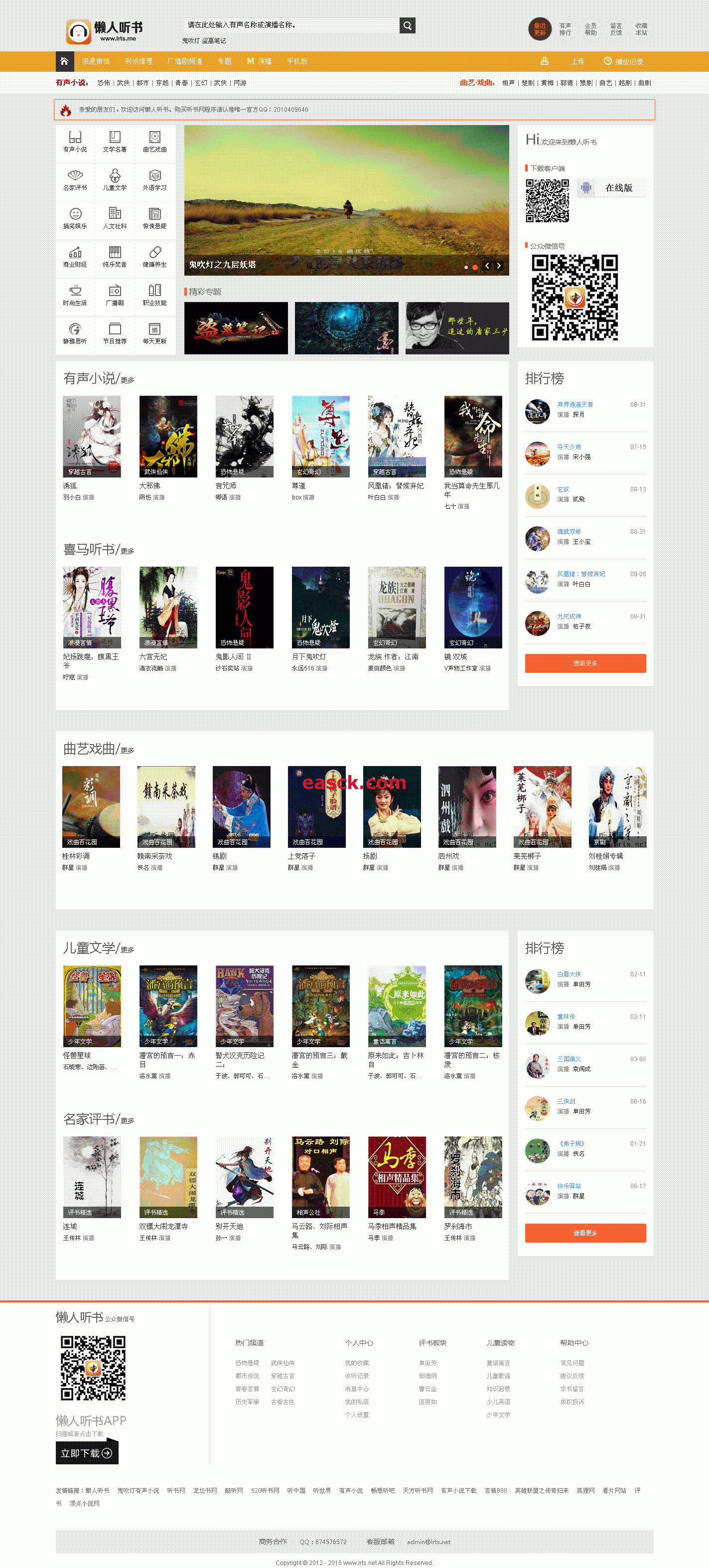709x1568 pixels.
Task: Show the previous carousel slide arrow
Action: tap(487, 265)
